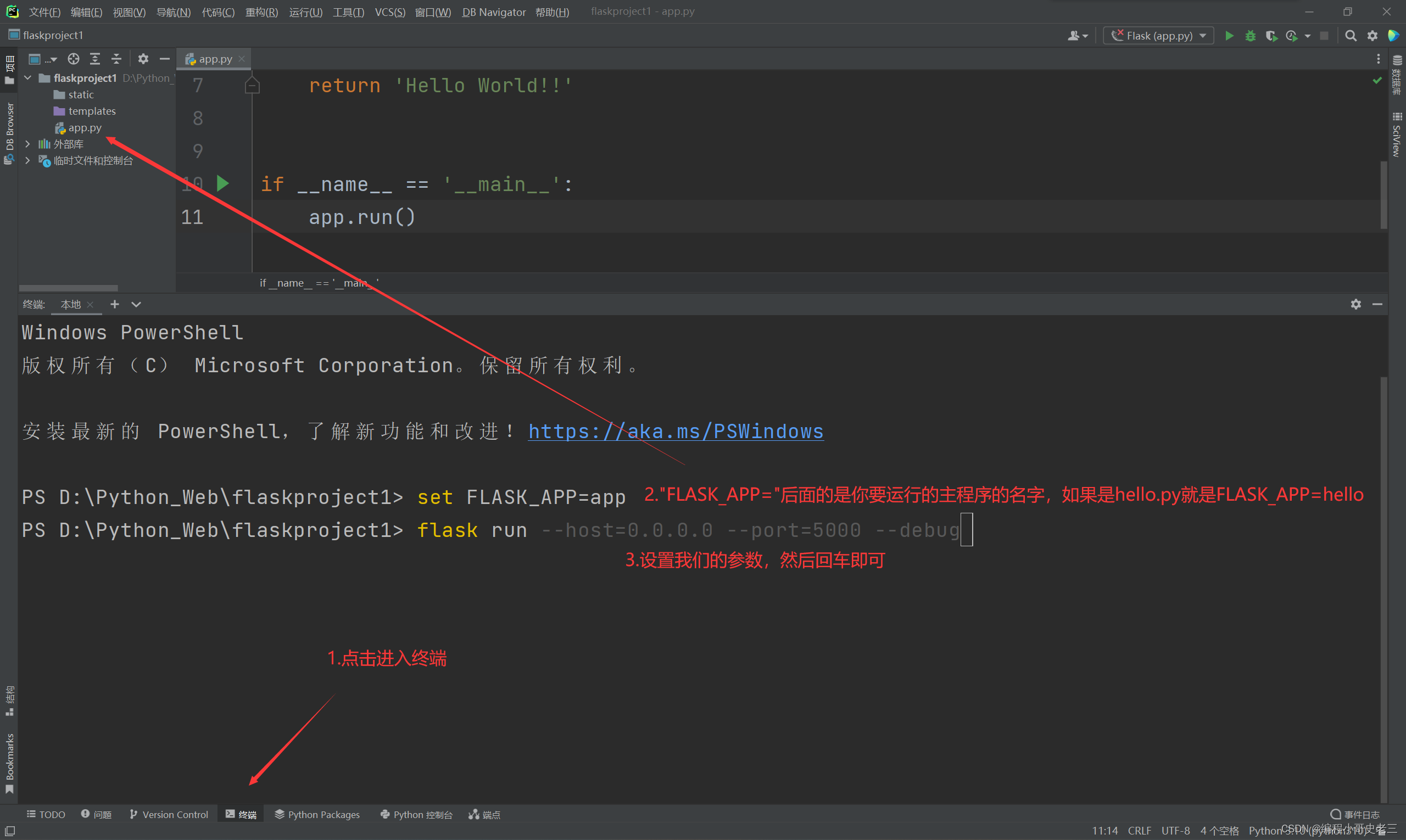Switch to the Python Packages tab

click(317, 814)
